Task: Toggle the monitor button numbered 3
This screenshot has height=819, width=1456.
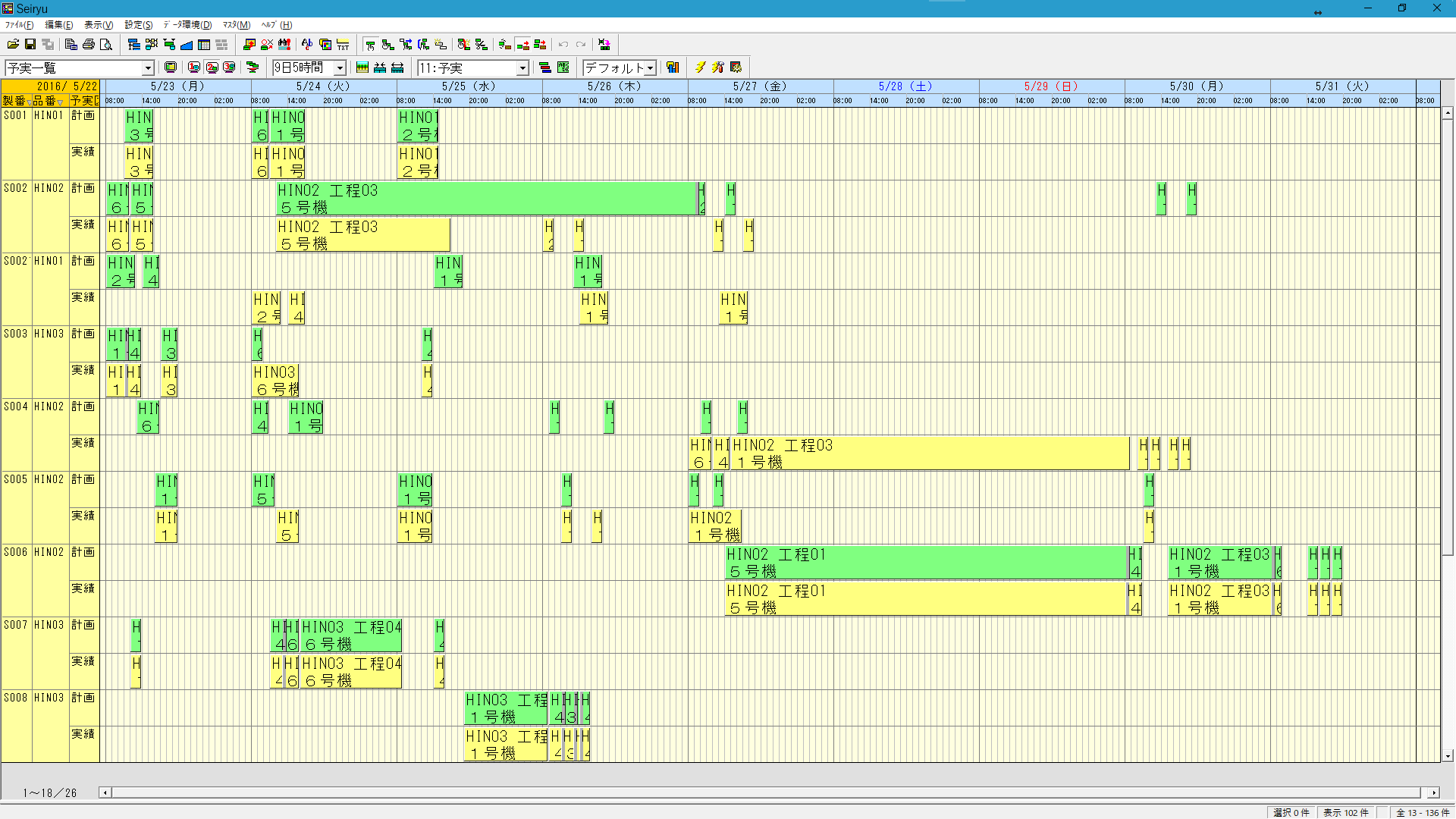Action: click(x=229, y=67)
